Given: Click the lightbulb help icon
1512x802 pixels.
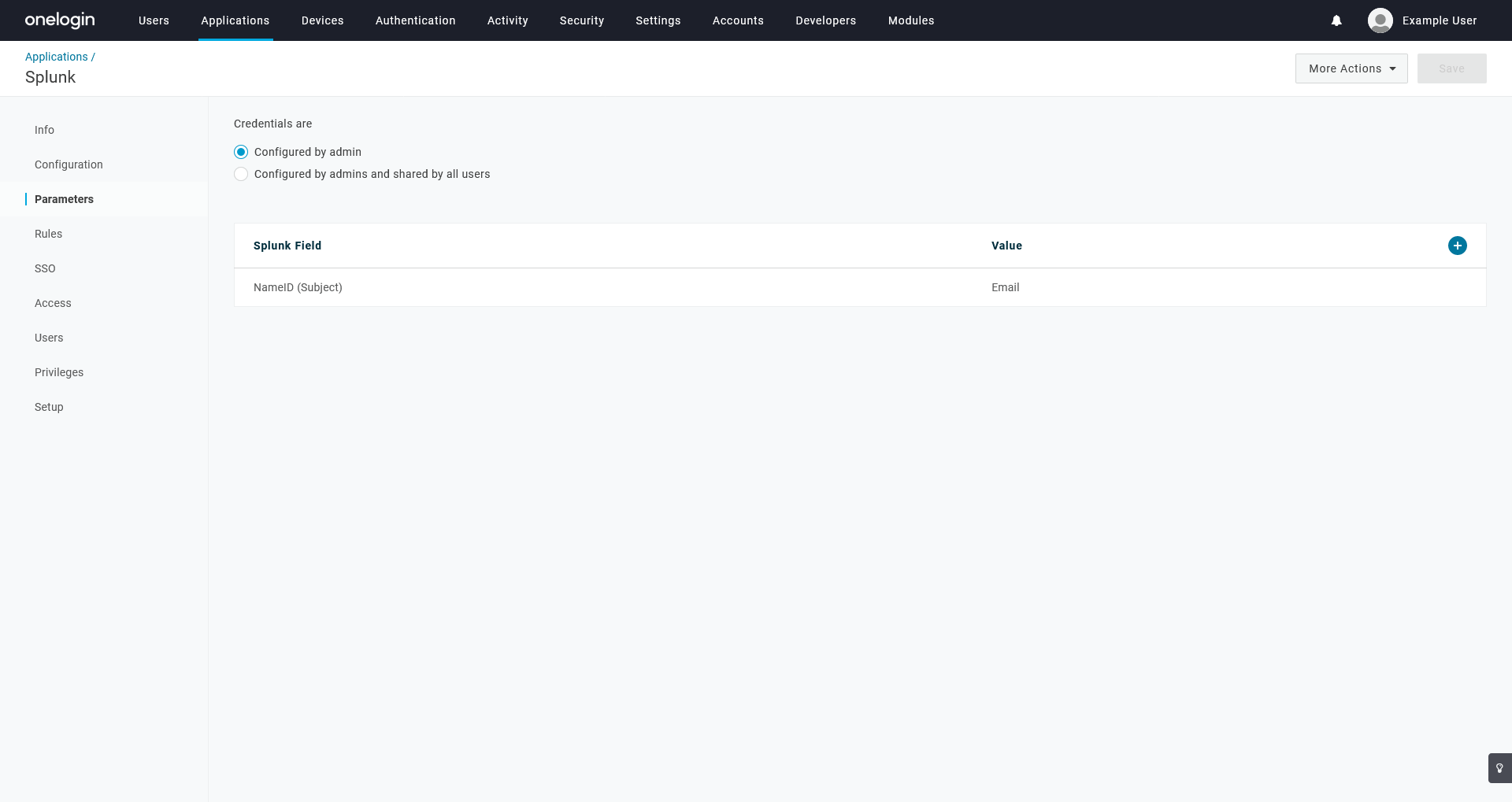Looking at the screenshot, I should pyautogui.click(x=1499, y=767).
